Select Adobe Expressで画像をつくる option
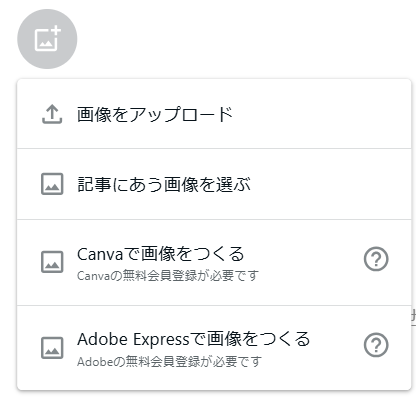Viewport: 416px width, 398px height. (x=214, y=347)
